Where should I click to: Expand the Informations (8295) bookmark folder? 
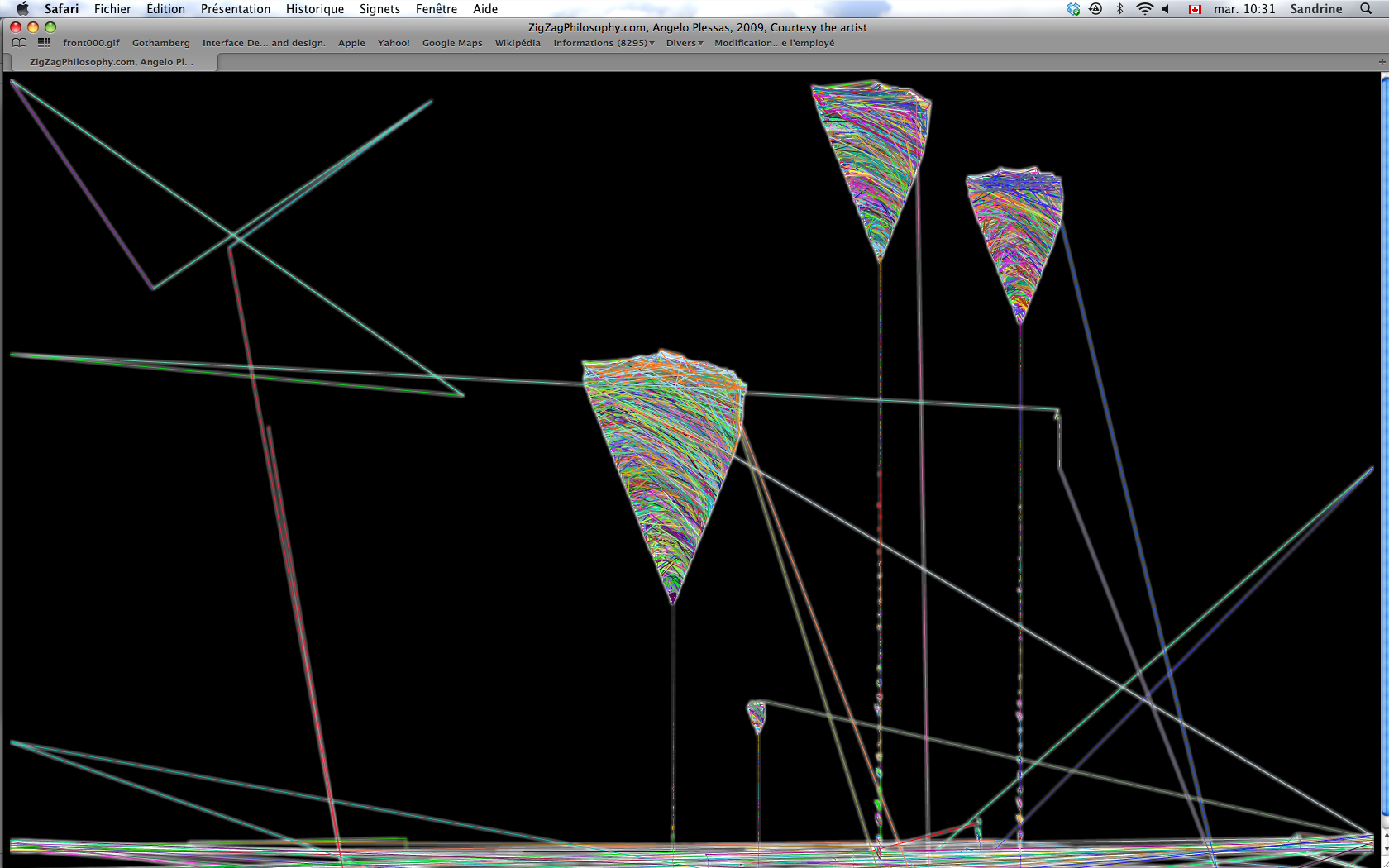[604, 43]
